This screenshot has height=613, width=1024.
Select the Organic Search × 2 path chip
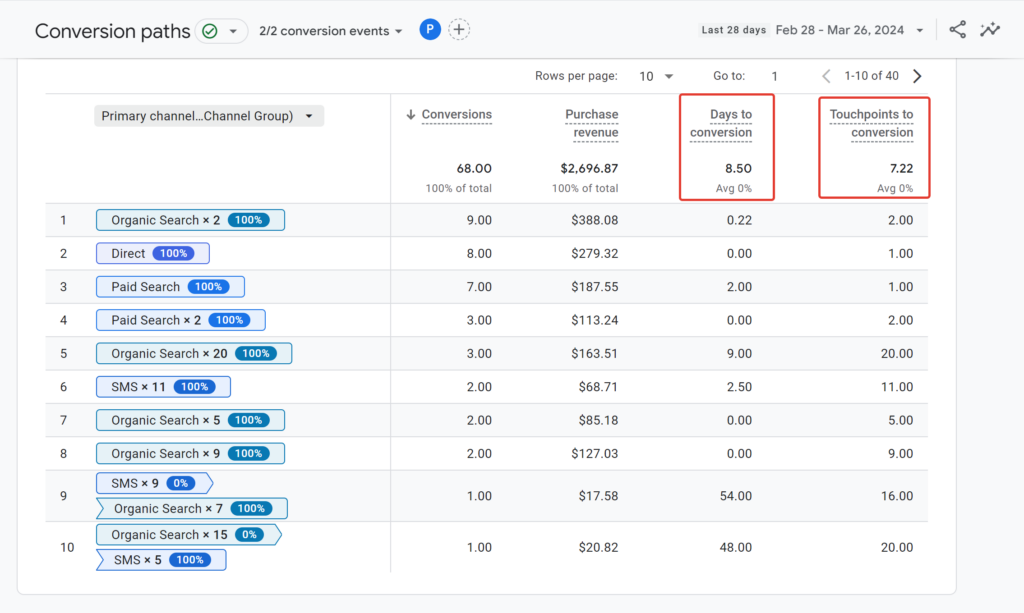click(x=190, y=220)
